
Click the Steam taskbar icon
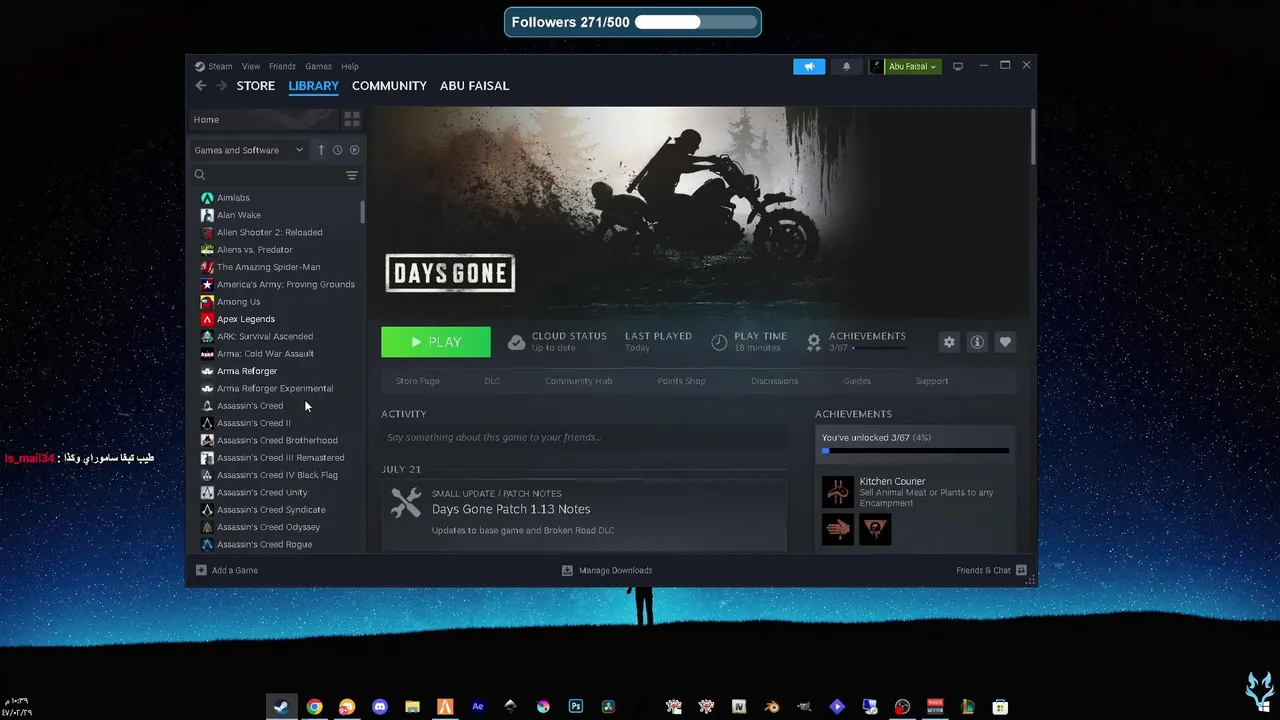282,707
